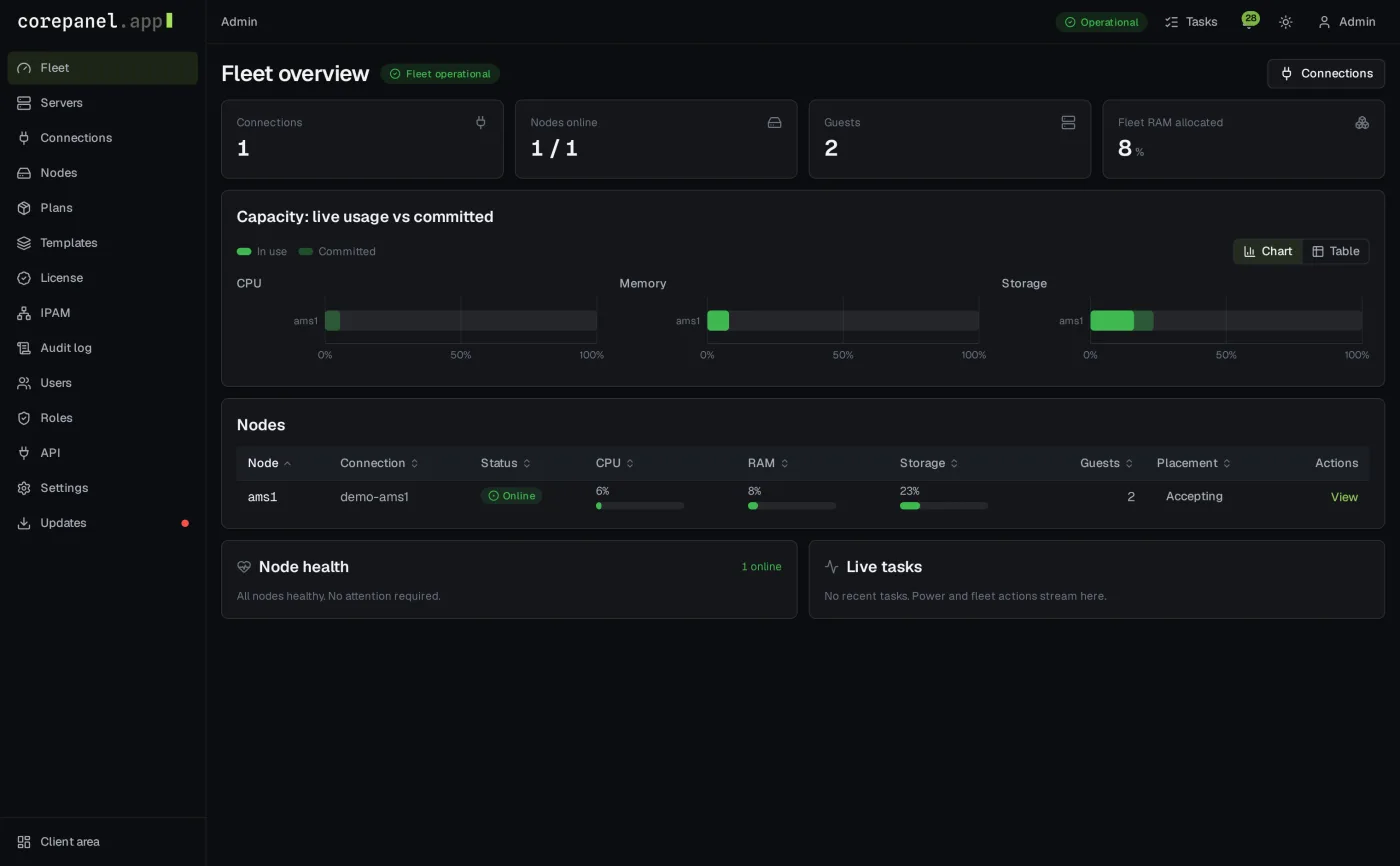
Task: Click the Roles shield icon in sidebar
Action: coord(24,418)
